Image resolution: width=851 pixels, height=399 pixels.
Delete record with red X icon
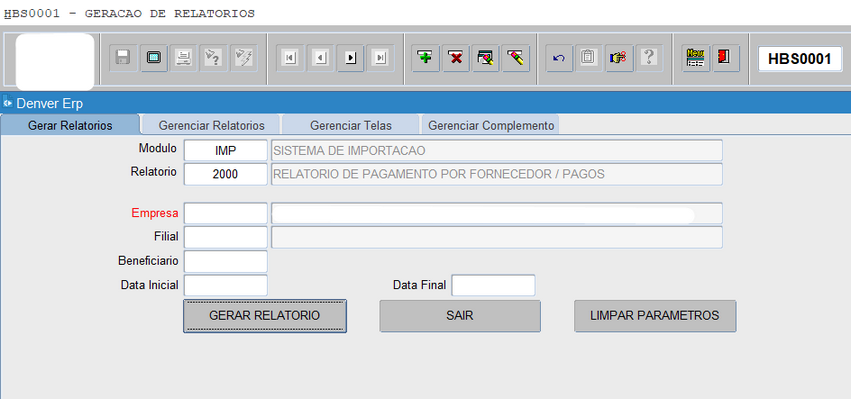point(456,58)
